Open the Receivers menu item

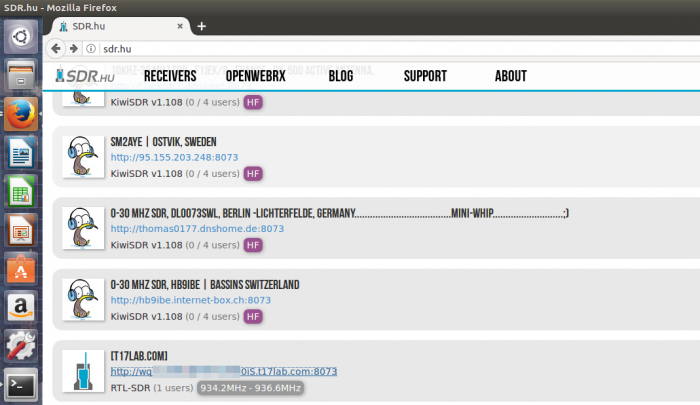coord(170,76)
